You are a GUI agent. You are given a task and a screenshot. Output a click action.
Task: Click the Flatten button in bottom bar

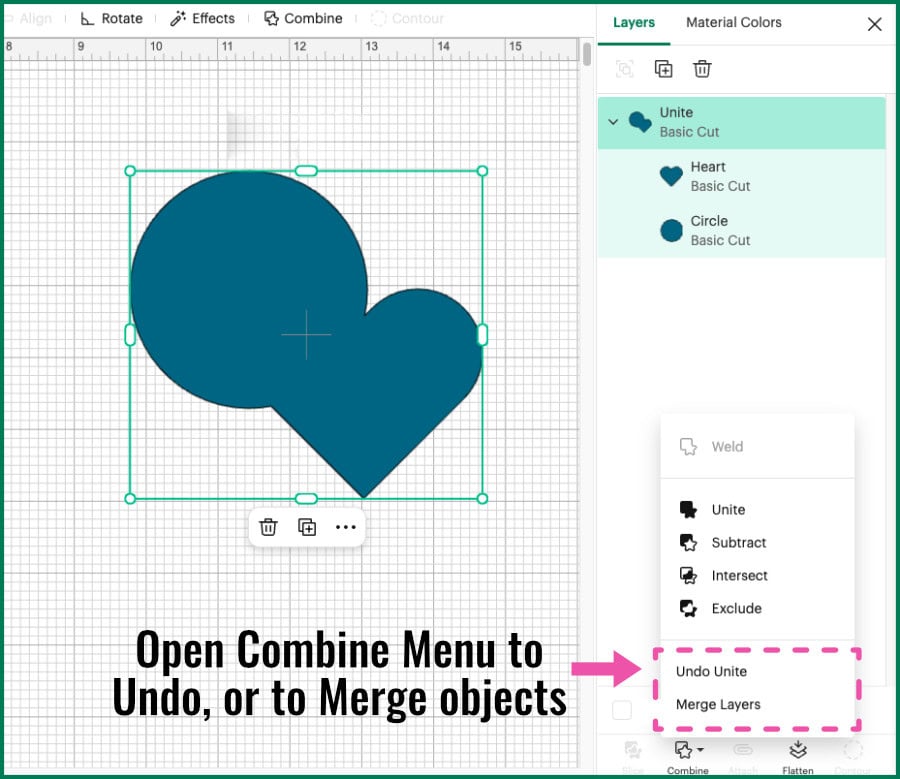coord(798,757)
